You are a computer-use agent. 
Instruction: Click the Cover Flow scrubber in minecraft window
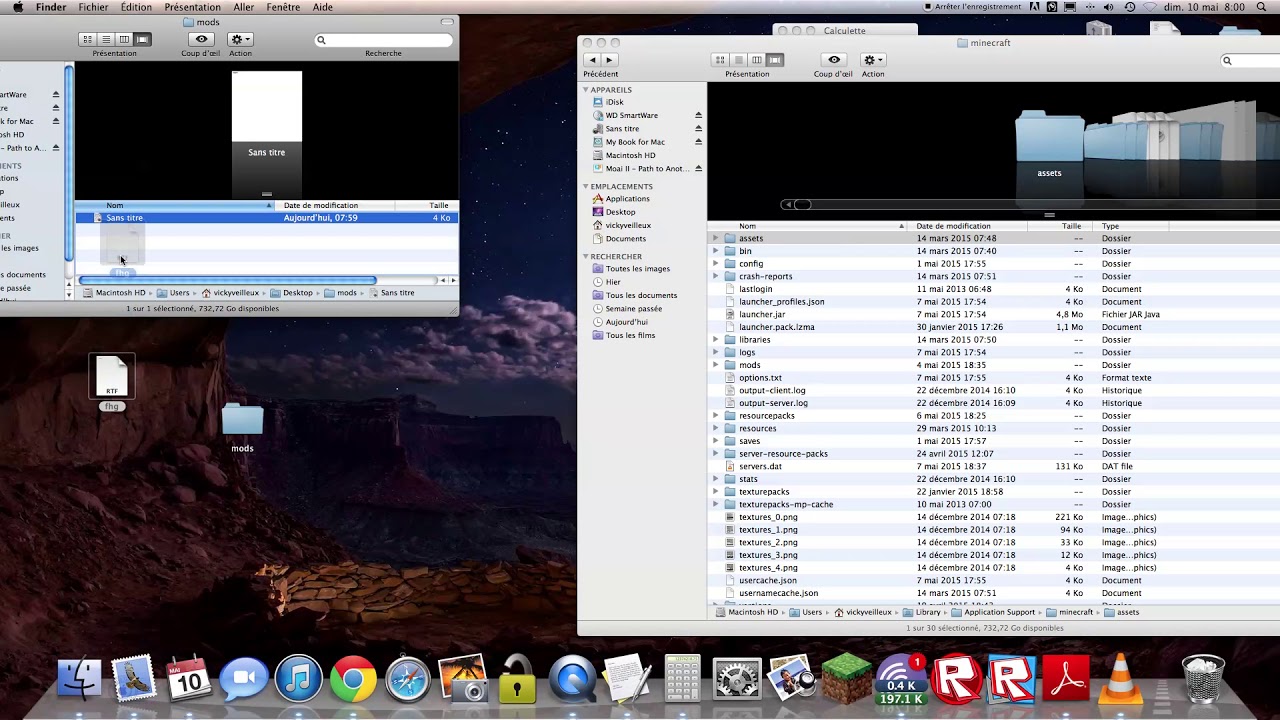802,205
